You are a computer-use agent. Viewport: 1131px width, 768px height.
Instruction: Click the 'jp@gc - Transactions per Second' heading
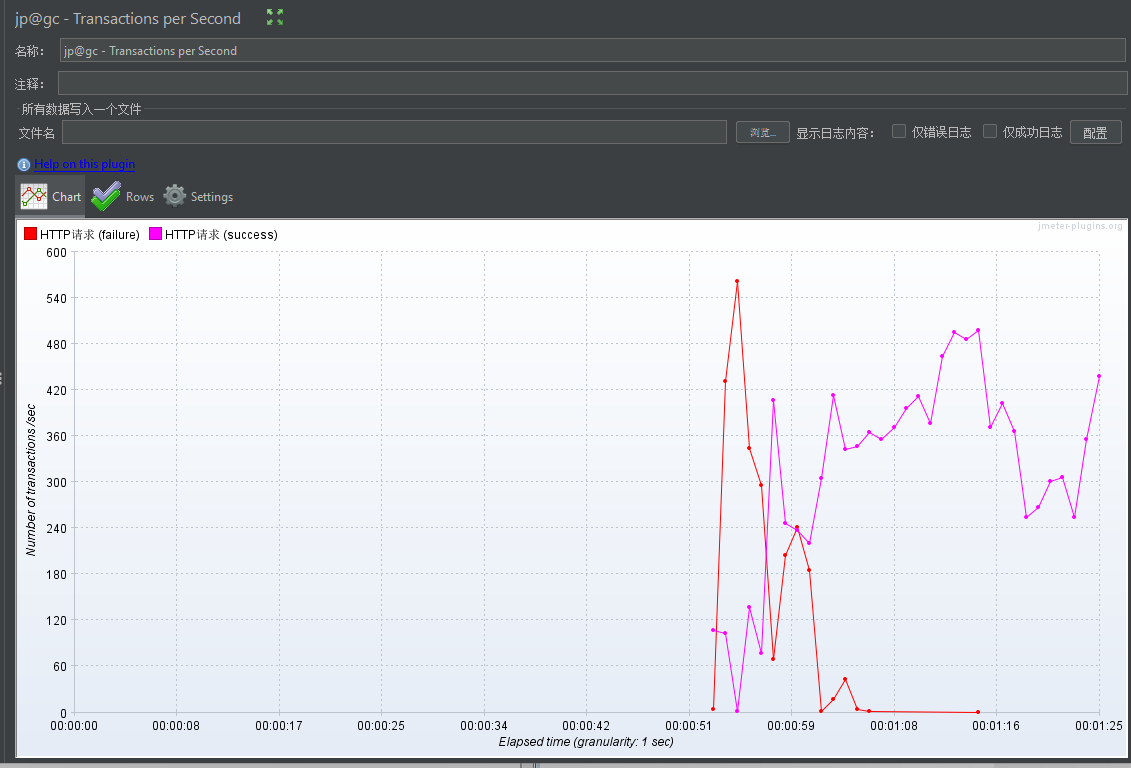click(x=128, y=19)
